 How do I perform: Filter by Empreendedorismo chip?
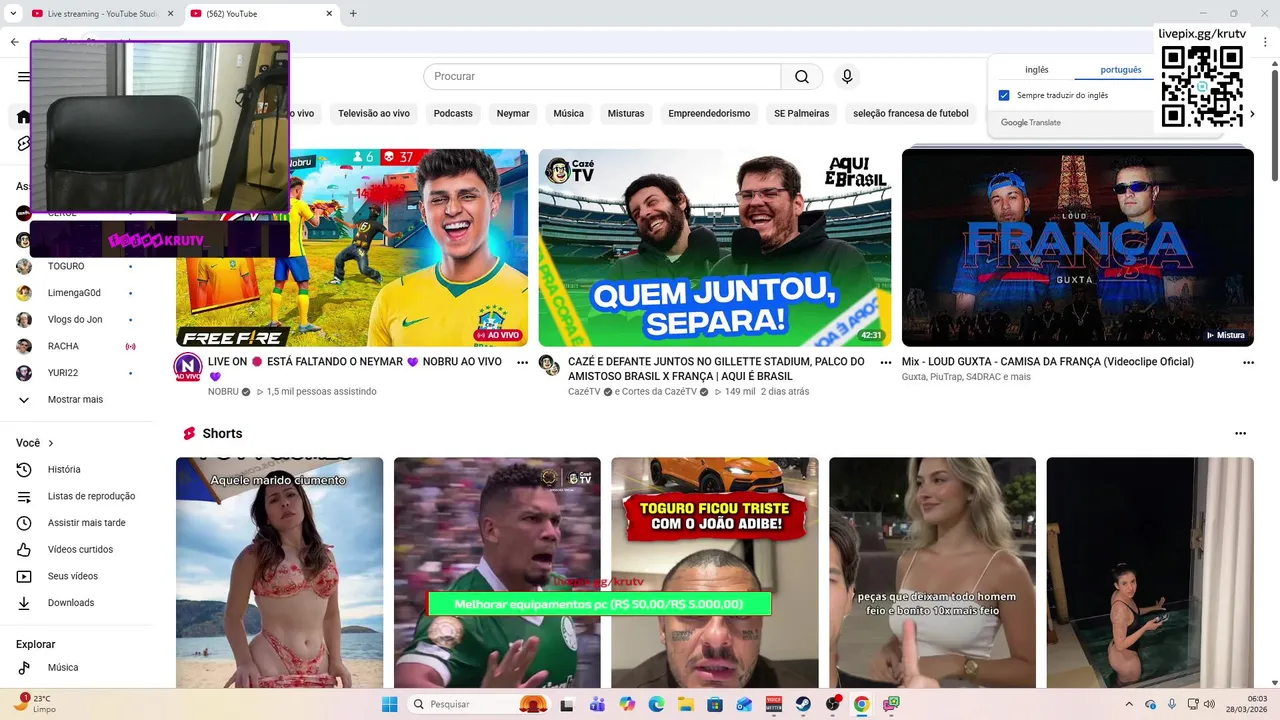[x=709, y=114]
